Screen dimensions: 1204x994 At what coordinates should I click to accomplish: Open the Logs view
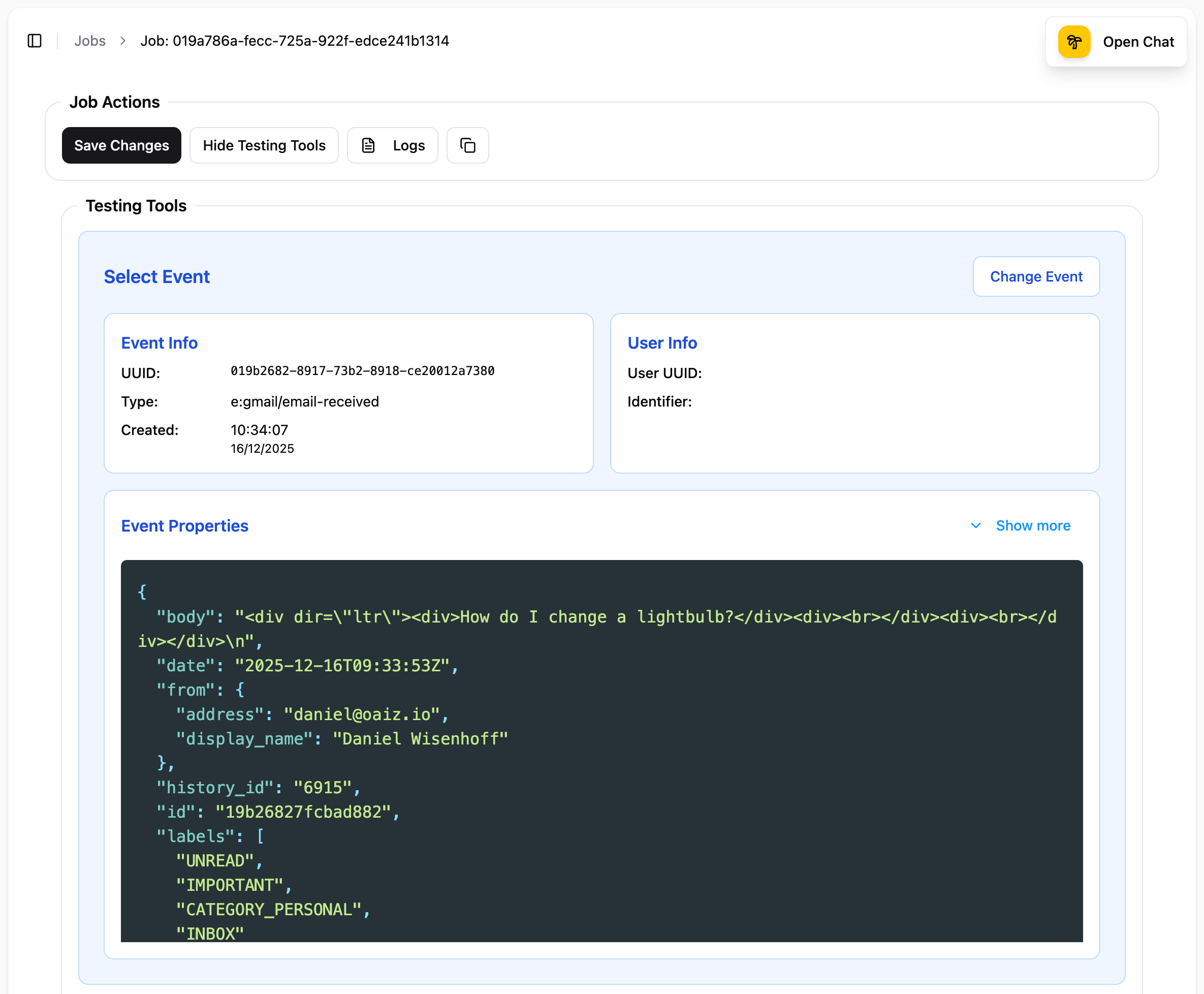coord(393,145)
